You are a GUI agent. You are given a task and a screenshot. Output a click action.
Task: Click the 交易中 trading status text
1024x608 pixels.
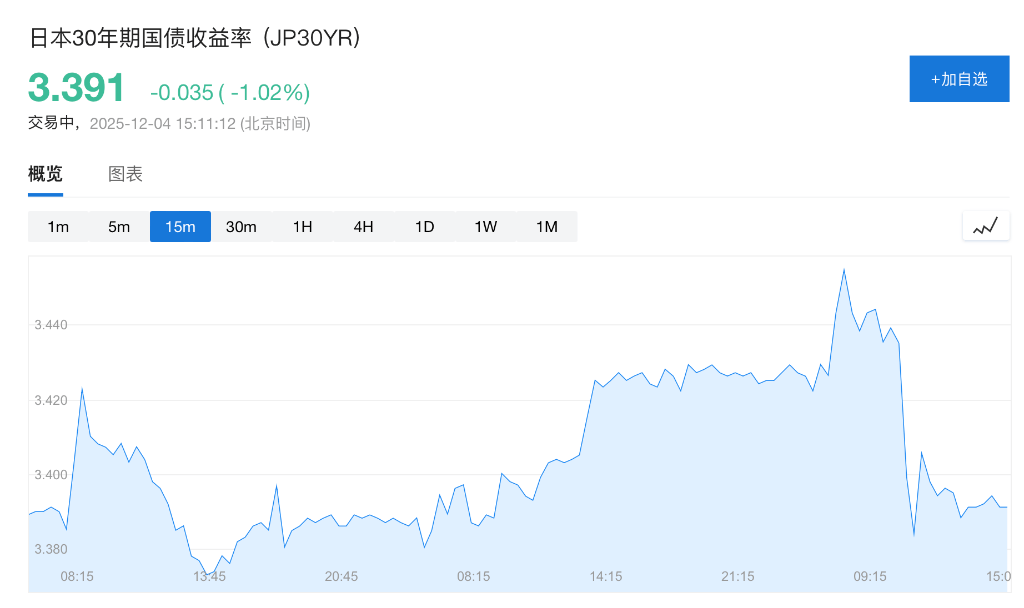[52, 124]
